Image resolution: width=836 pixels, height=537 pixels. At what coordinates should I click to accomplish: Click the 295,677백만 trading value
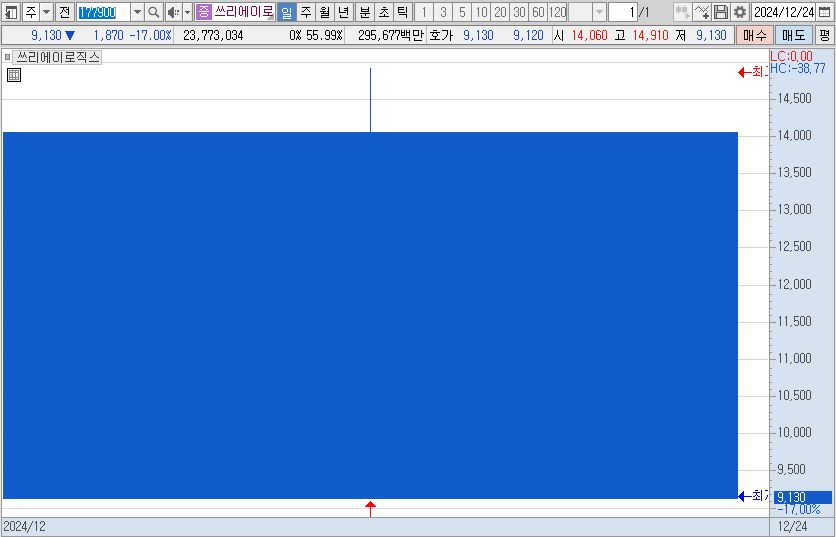click(390, 36)
